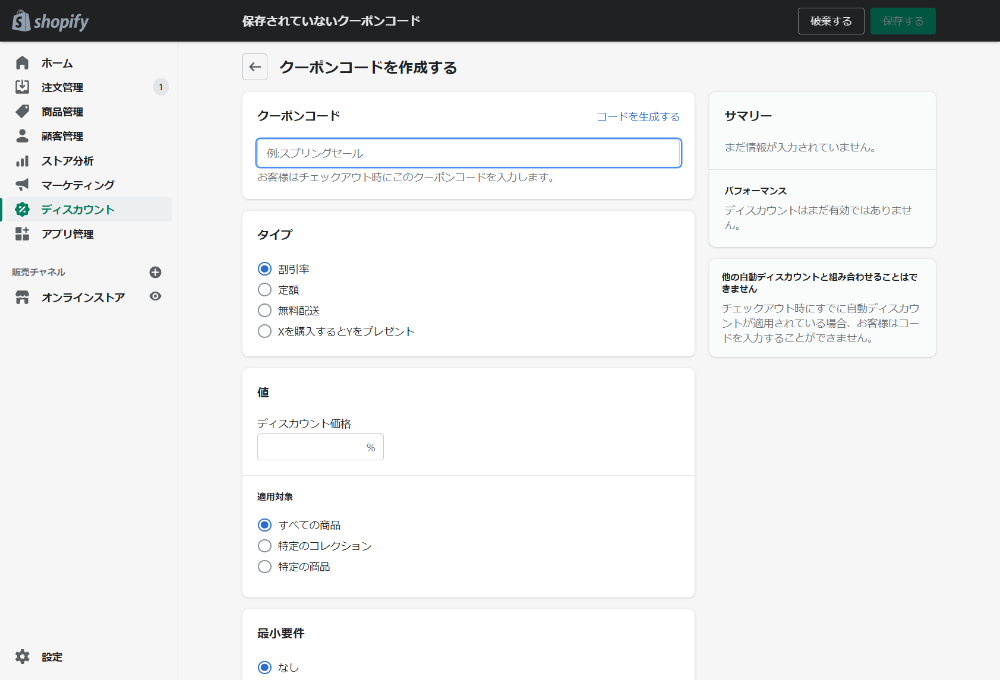Click 保存する button

pyautogui.click(x=903, y=21)
